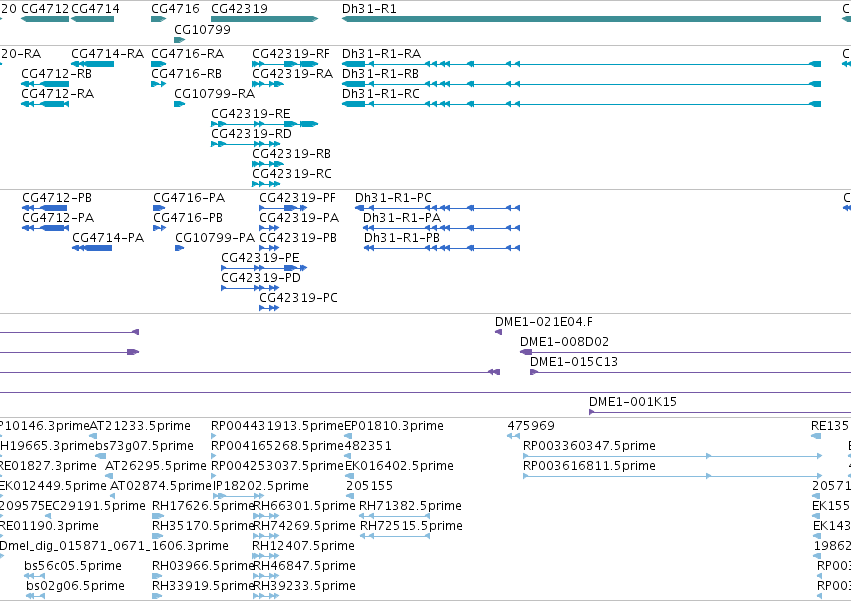Open the CG10799 gene label
Screen dimensions: 851x601
202,29
